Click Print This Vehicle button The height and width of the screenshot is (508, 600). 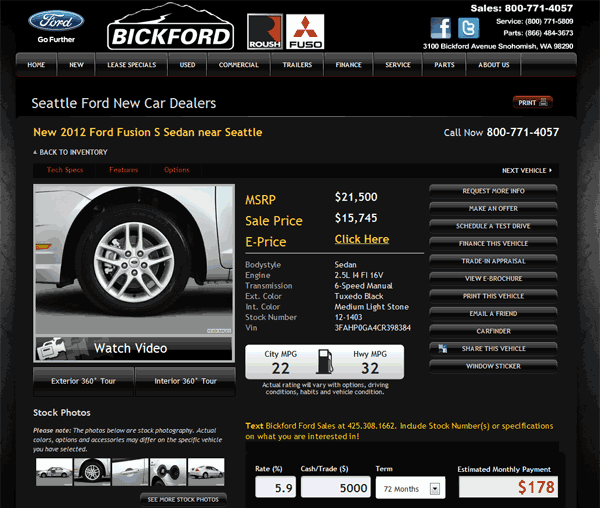(493, 296)
